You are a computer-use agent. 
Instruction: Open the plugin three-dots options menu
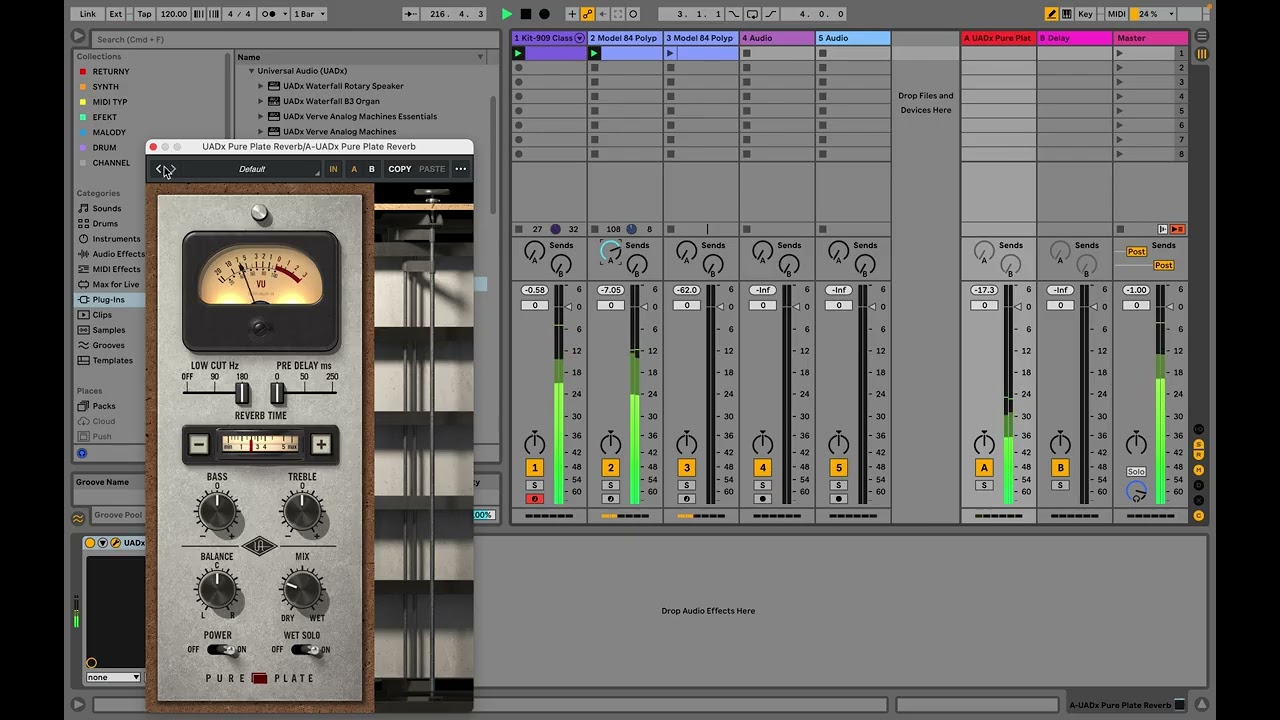[461, 169]
